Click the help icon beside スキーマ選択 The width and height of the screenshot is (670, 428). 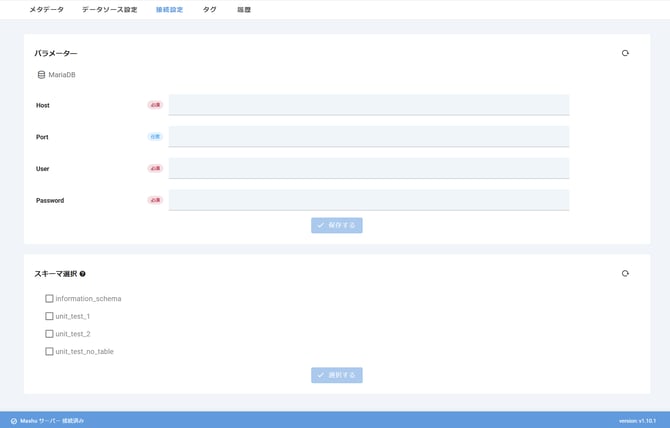click(x=83, y=274)
